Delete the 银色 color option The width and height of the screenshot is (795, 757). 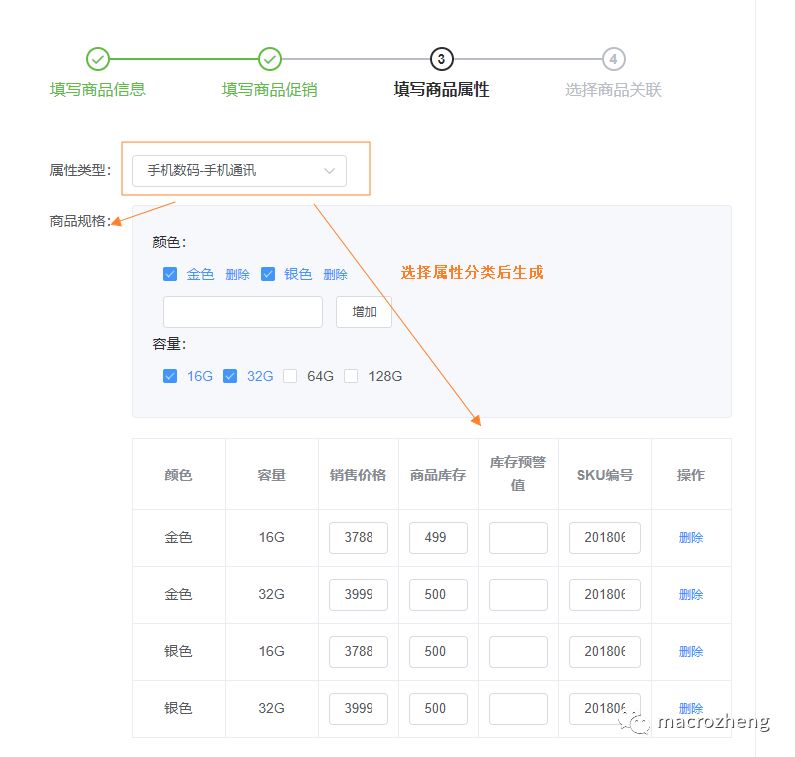(x=335, y=275)
